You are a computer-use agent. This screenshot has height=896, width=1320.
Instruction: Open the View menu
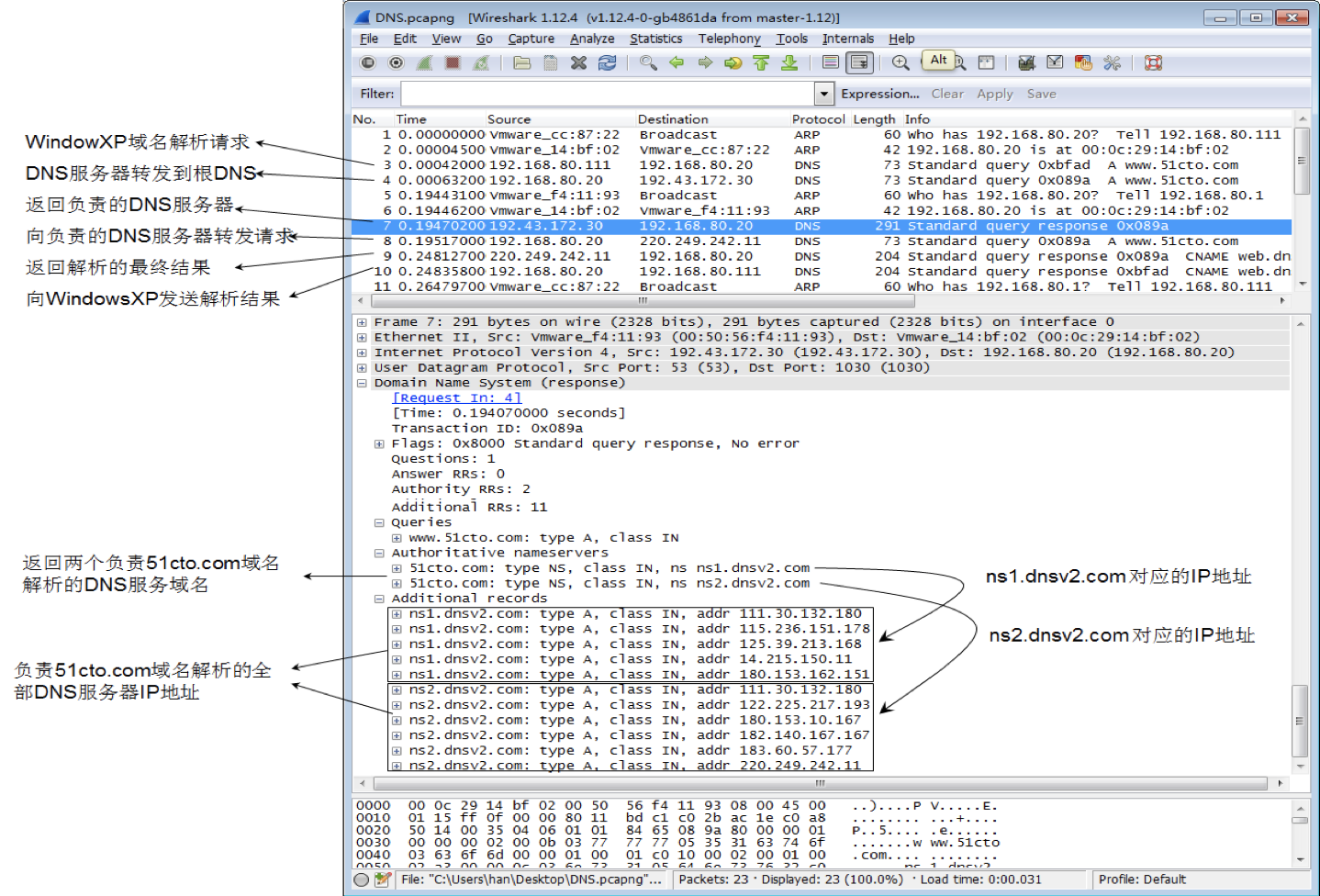[x=446, y=39]
